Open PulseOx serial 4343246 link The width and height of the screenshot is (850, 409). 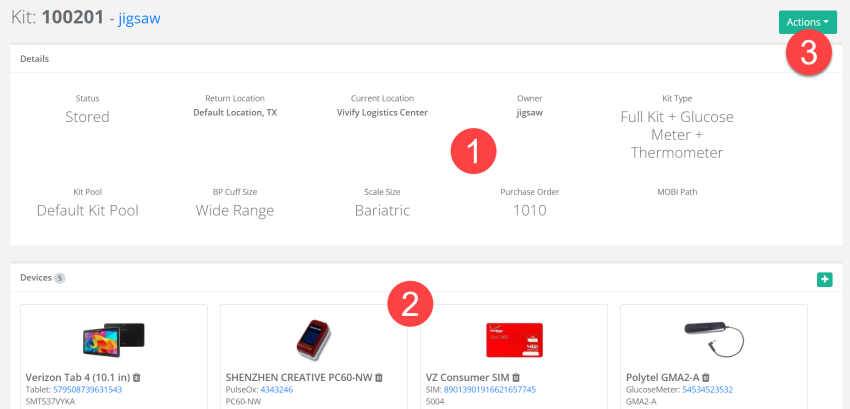(x=276, y=389)
